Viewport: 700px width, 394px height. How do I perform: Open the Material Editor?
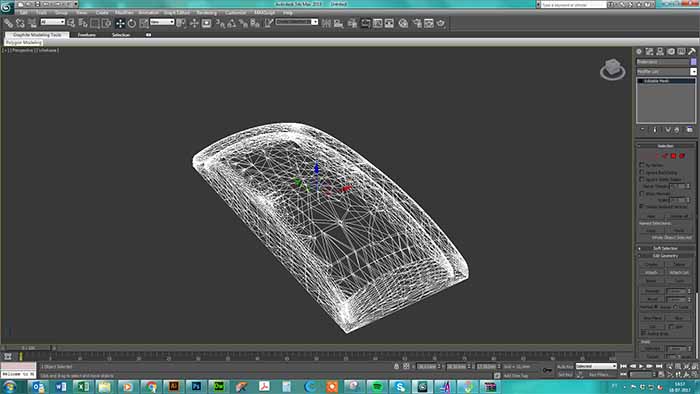point(404,23)
